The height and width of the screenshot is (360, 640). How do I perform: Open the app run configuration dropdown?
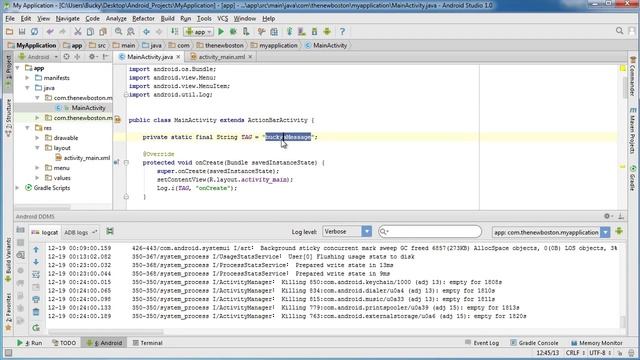(x=198, y=31)
